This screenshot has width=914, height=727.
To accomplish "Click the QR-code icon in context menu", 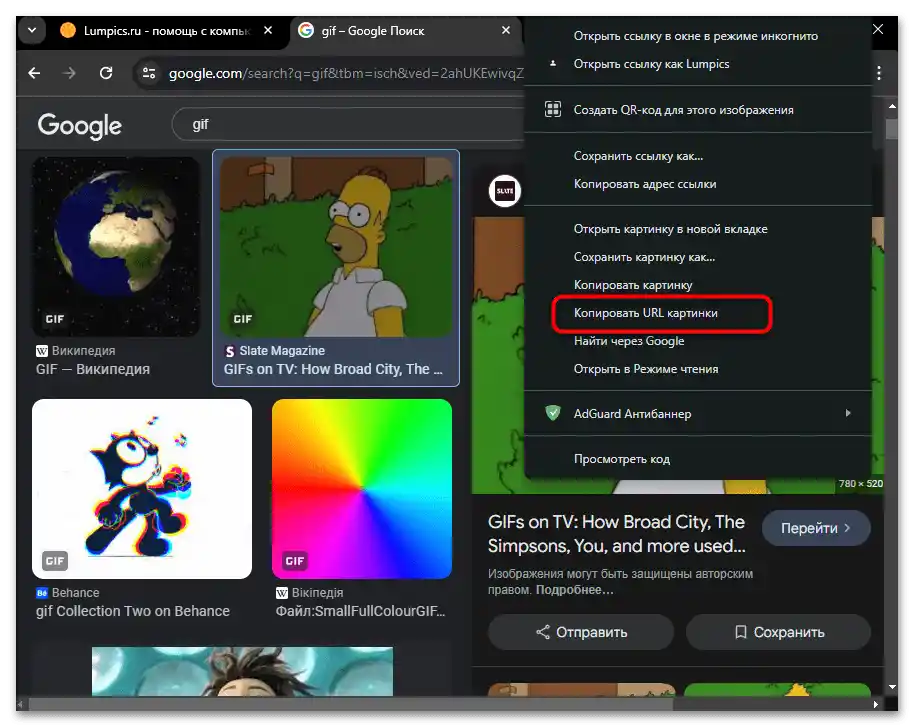I will (x=553, y=109).
